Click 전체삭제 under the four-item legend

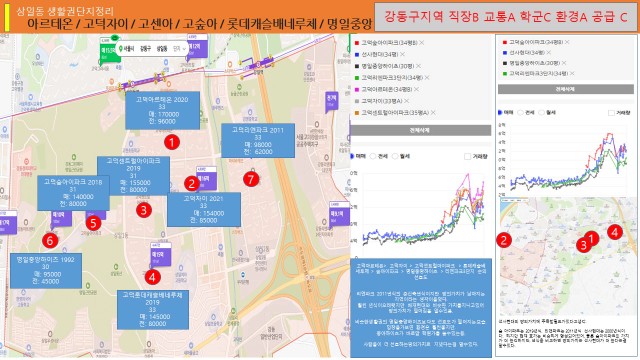coord(566,89)
